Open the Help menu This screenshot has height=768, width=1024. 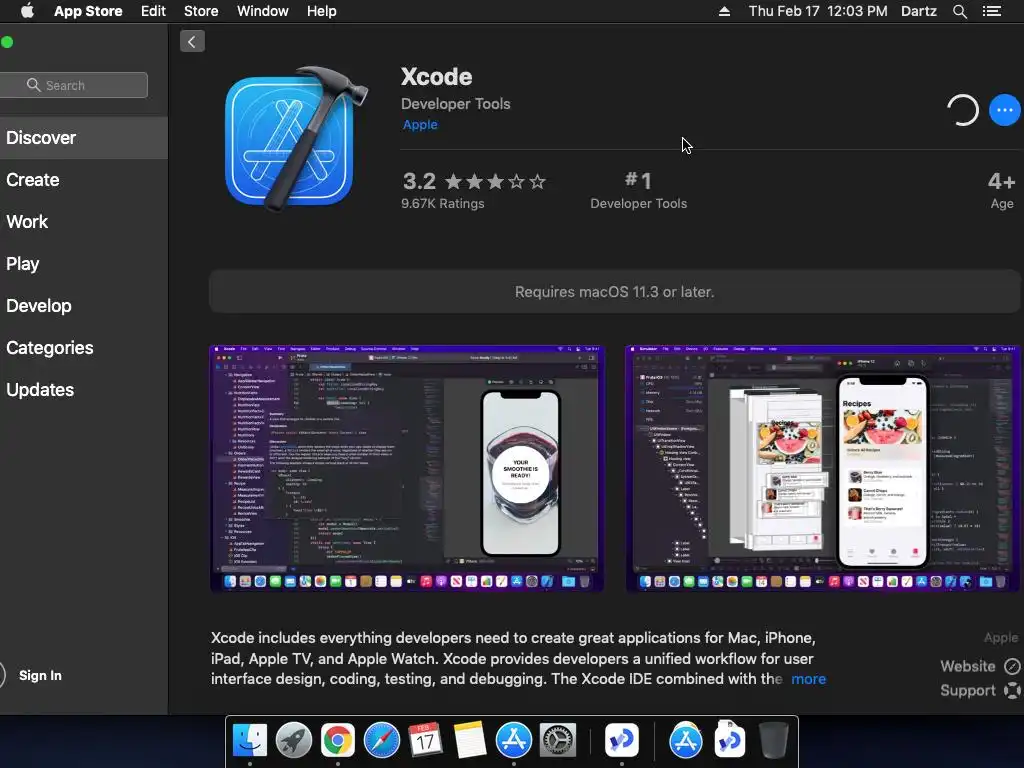pyautogui.click(x=321, y=11)
